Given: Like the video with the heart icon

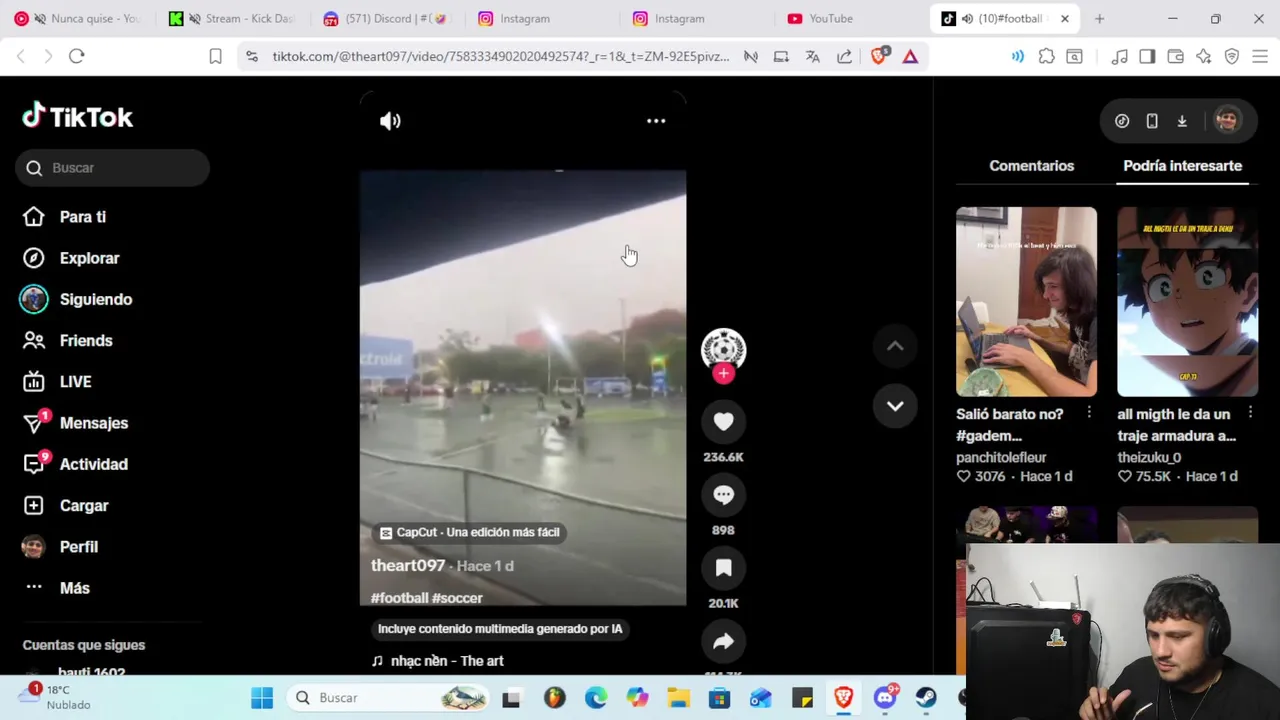Looking at the screenshot, I should 723,422.
